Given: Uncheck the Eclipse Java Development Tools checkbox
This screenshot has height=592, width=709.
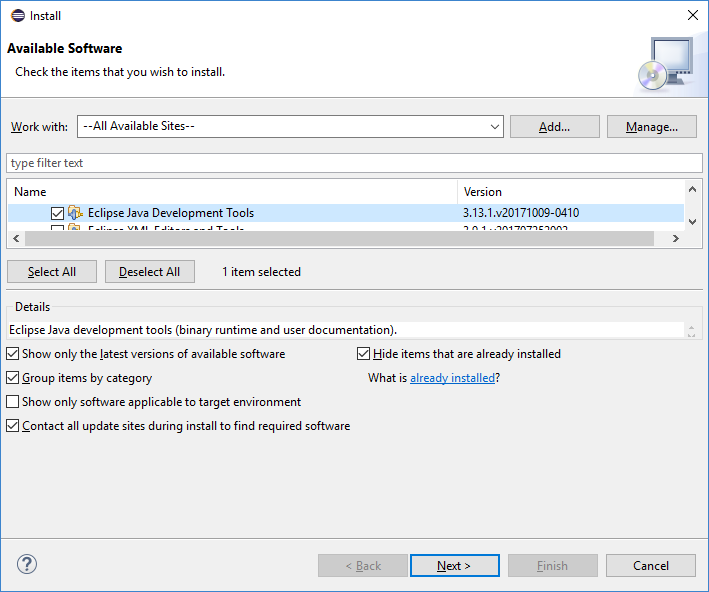Looking at the screenshot, I should pos(57,213).
